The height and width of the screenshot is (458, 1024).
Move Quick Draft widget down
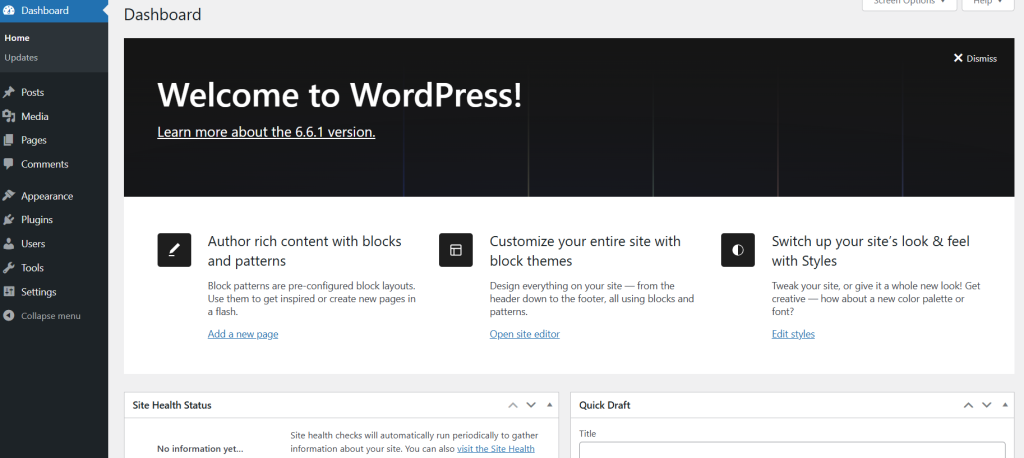pos(986,405)
